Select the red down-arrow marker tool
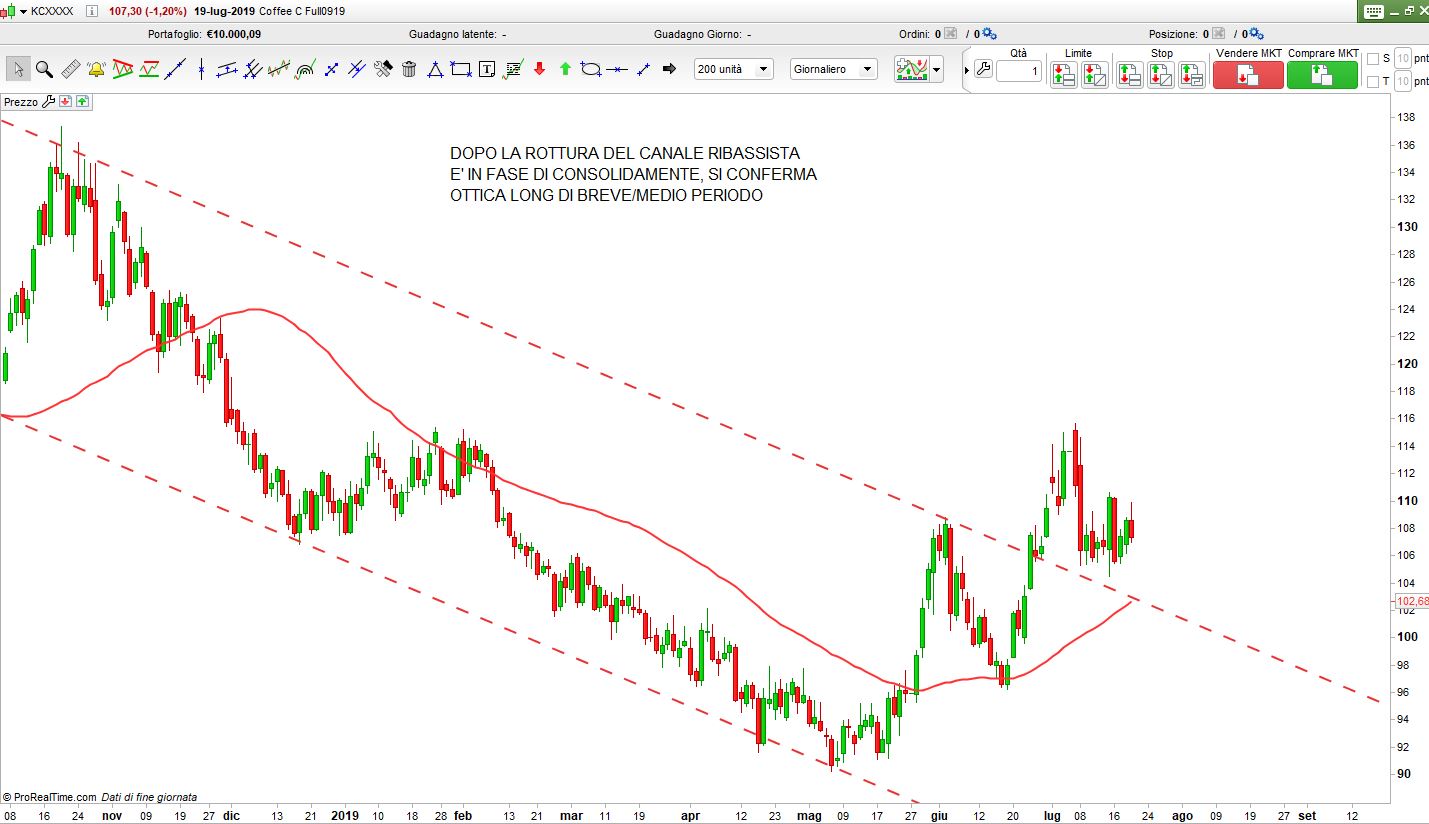 [x=539, y=69]
